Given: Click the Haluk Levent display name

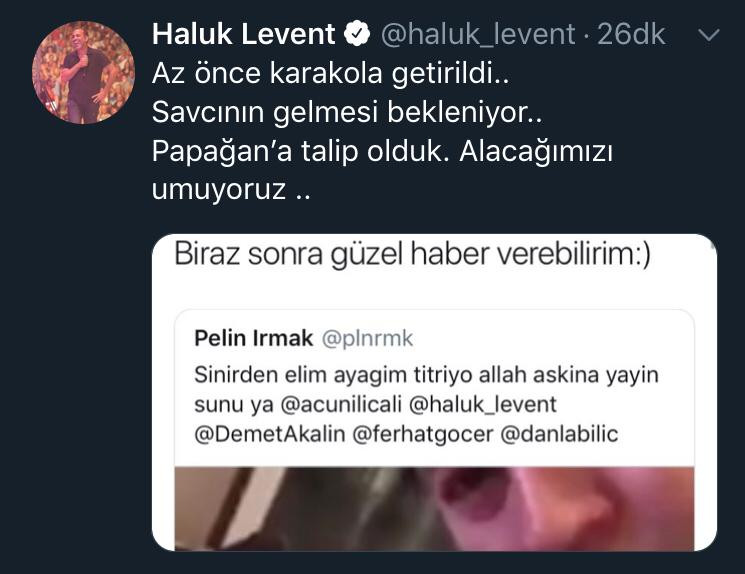Looking at the screenshot, I should [x=243, y=35].
